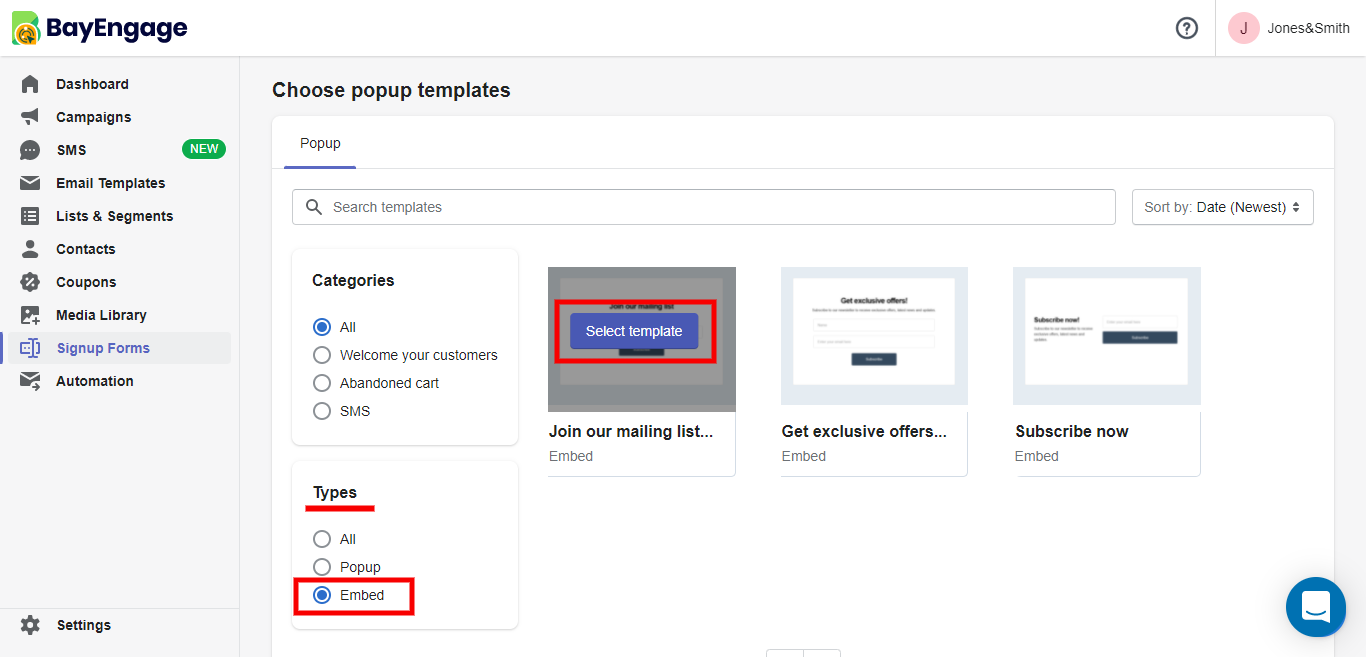This screenshot has width=1366, height=657.
Task: Click the Signup Forms icon
Action: pos(30,348)
